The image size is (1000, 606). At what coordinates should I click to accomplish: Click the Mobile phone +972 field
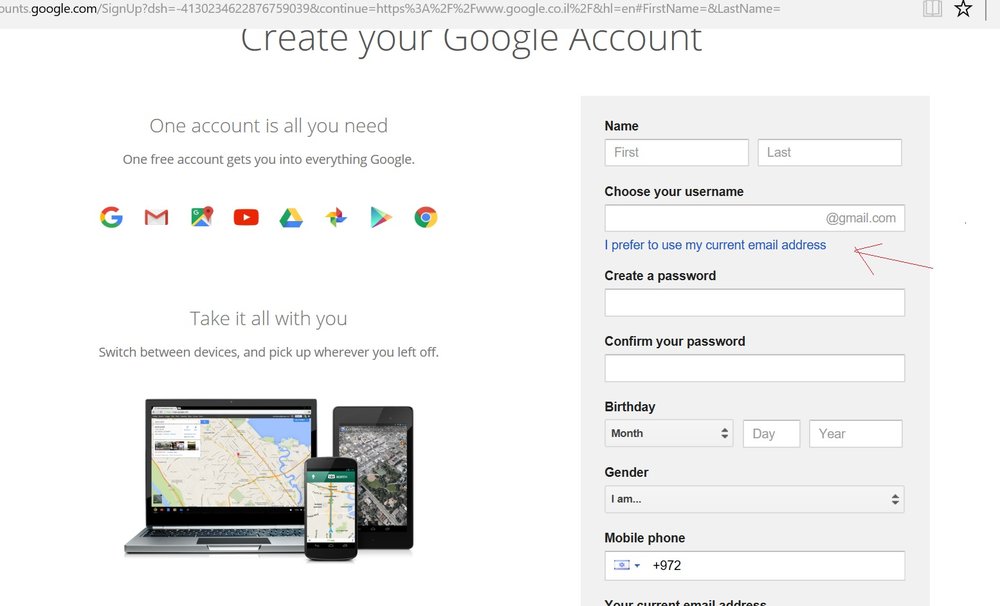tap(754, 566)
